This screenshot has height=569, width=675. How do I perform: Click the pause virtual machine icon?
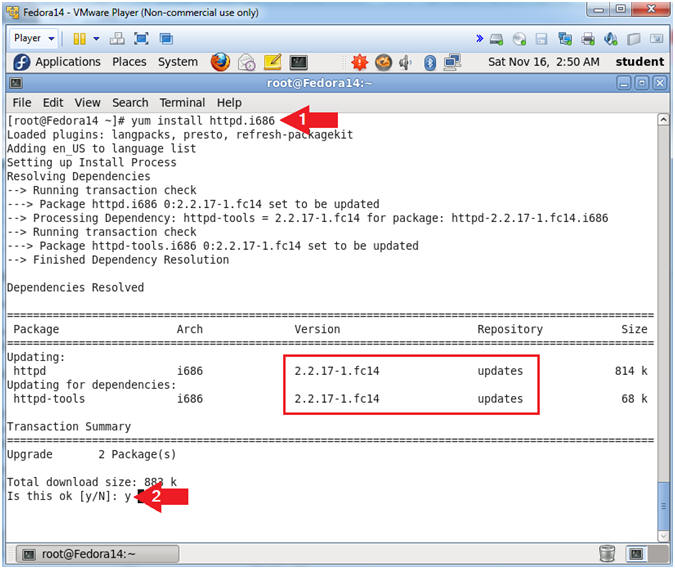pos(79,39)
